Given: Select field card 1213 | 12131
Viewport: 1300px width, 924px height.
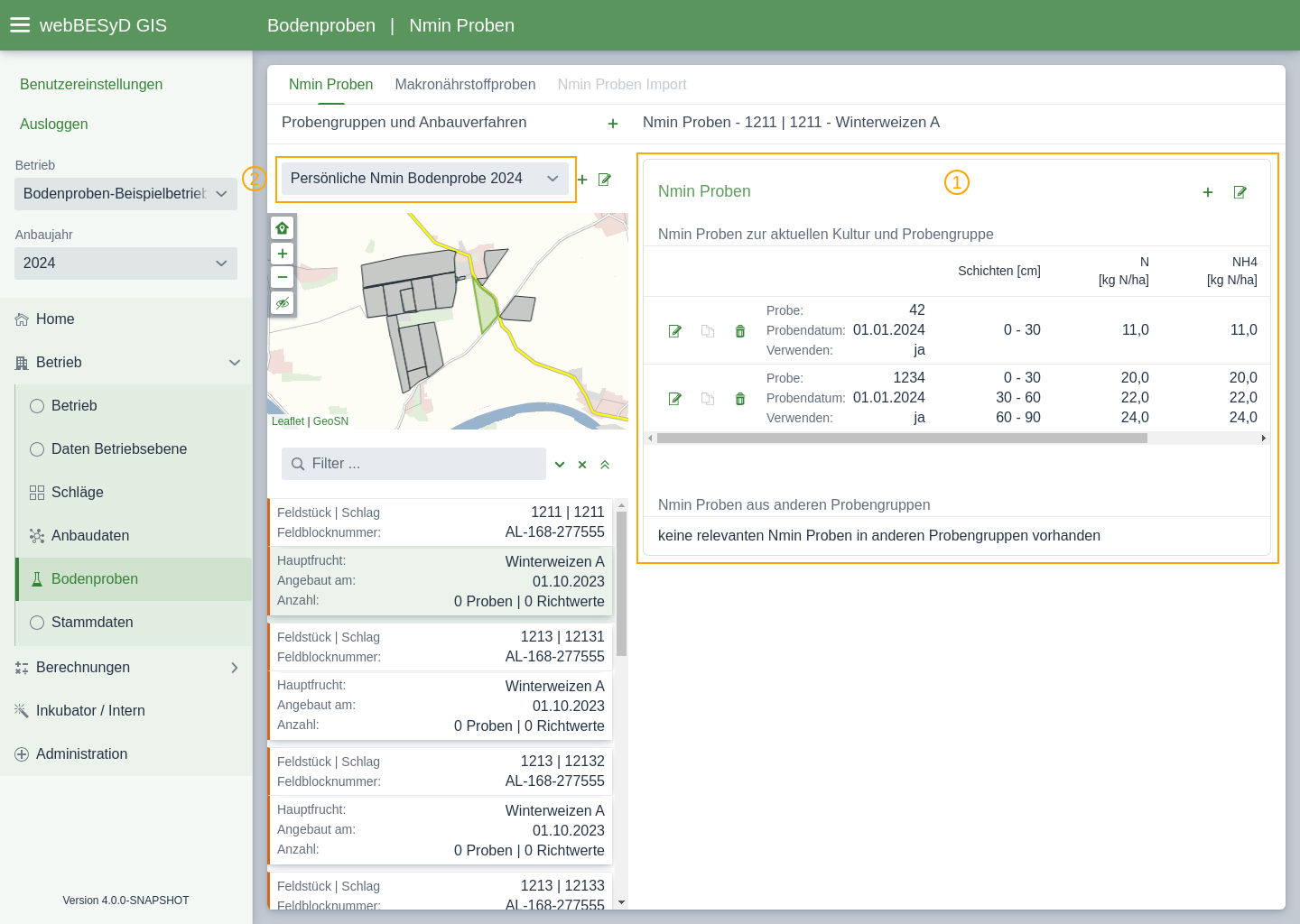Looking at the screenshot, I should pyautogui.click(x=441, y=682).
